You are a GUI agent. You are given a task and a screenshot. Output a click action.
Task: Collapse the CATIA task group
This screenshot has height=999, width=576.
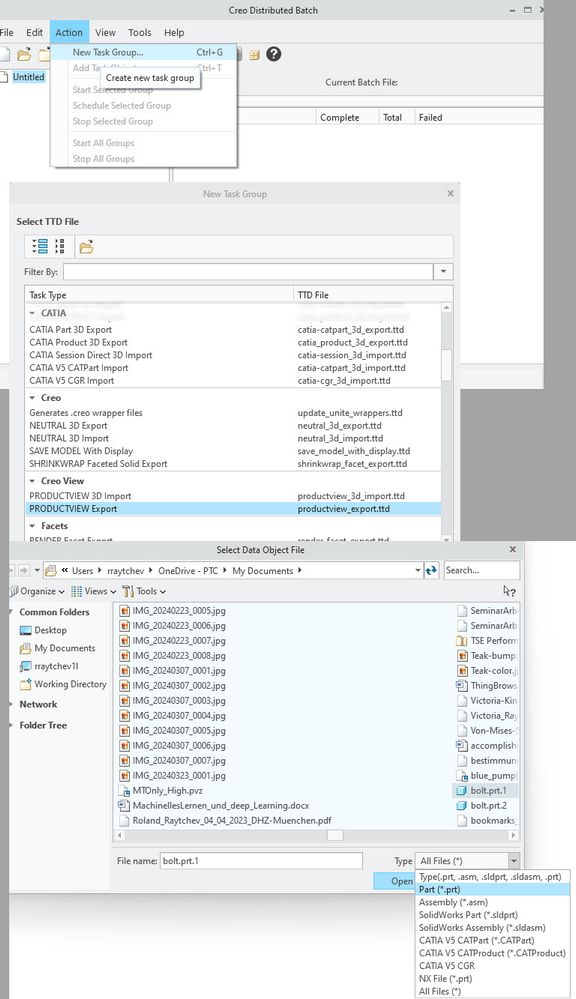(32, 313)
